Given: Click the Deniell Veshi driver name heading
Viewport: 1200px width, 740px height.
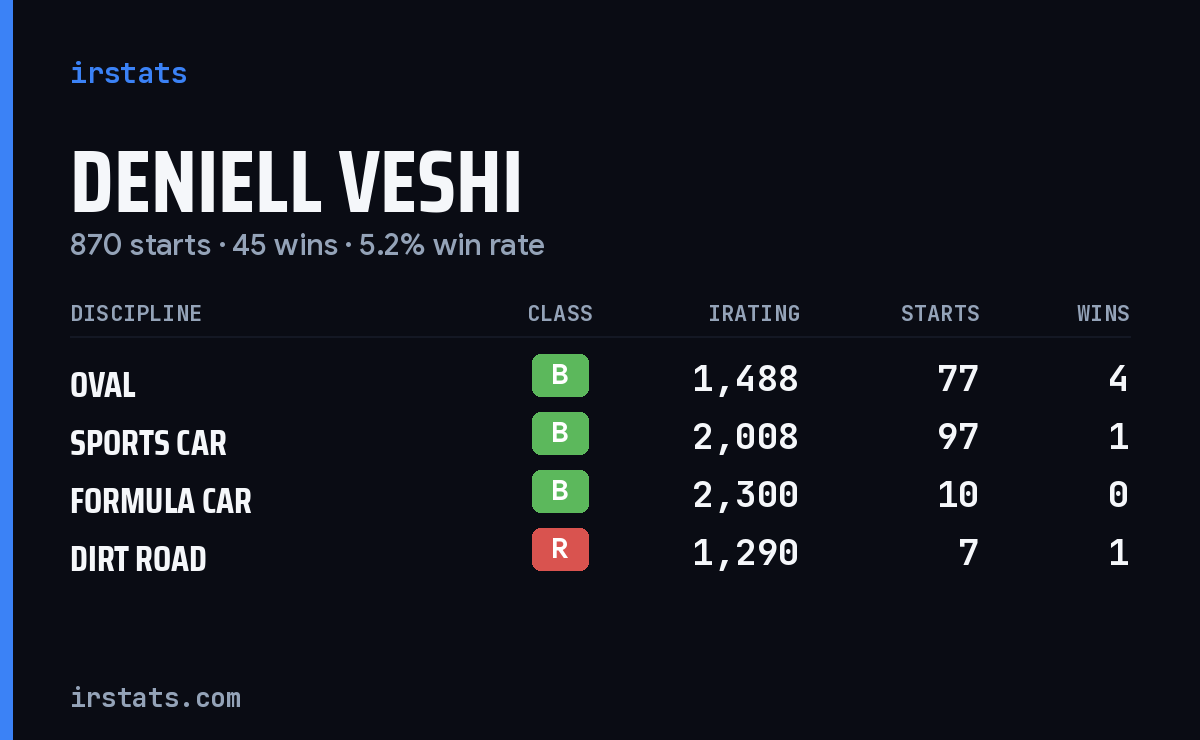Looking at the screenshot, I should [x=296, y=184].
